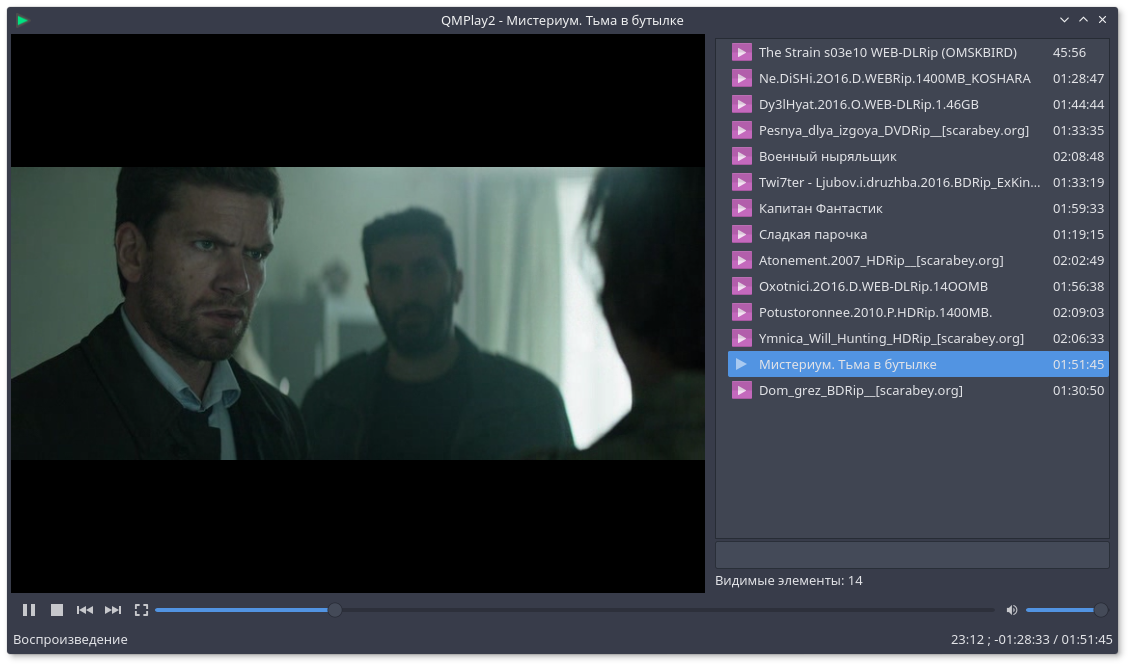Screen dimensions: 1131x667
Task: Click the video icon beside Dy3lHyat entry
Action: click(x=741, y=105)
